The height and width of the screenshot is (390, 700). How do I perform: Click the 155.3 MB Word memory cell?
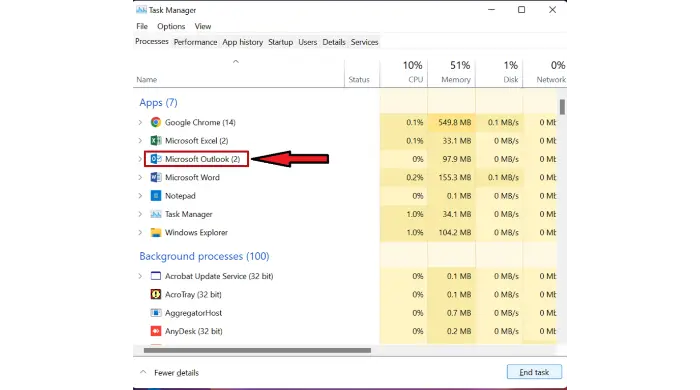[451, 177]
